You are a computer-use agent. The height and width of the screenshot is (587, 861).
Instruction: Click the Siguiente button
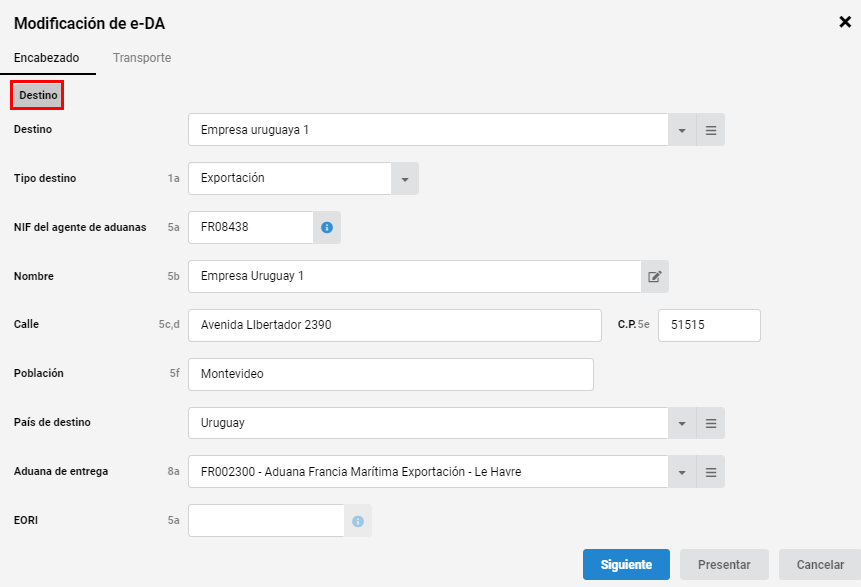[627, 564]
